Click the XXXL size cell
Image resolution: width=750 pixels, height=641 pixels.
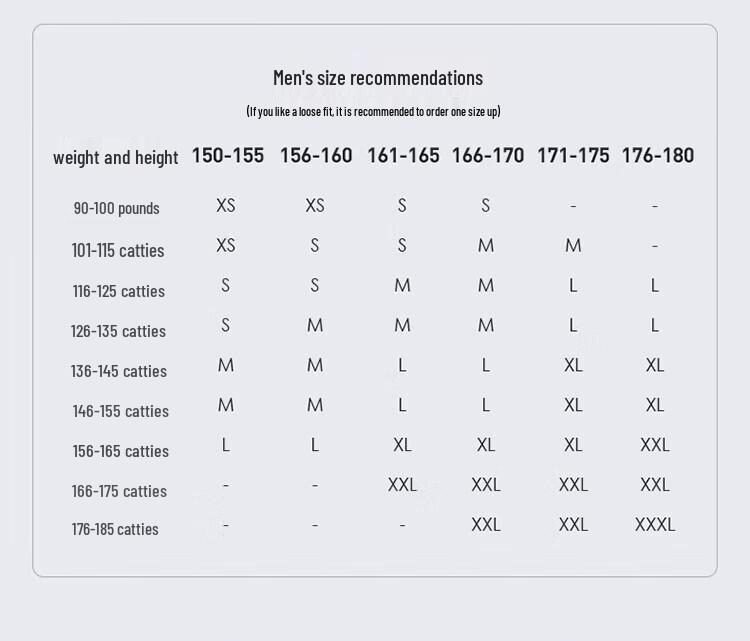pyautogui.click(x=655, y=524)
